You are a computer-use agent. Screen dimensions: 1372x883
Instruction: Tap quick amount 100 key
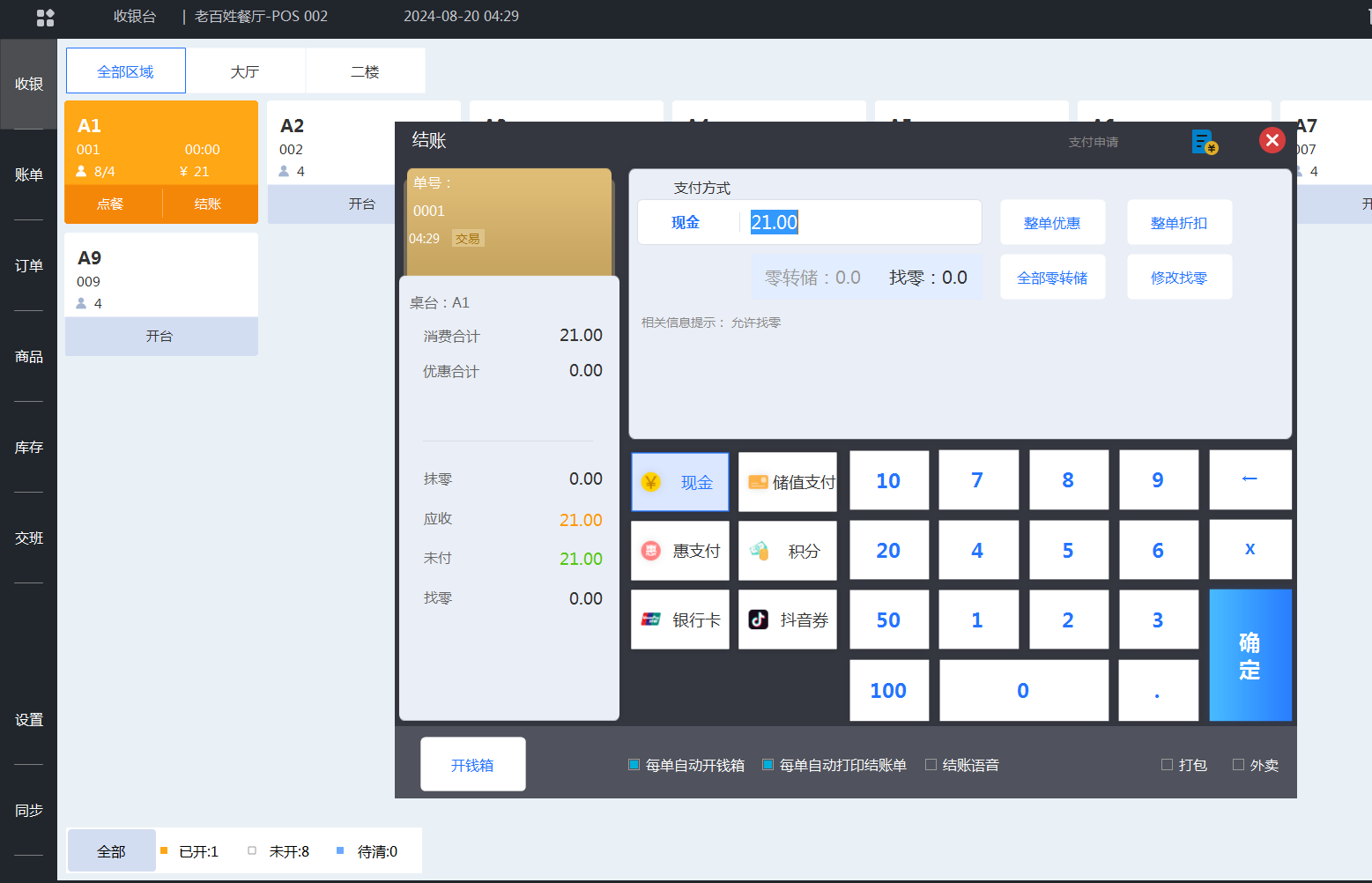(888, 690)
